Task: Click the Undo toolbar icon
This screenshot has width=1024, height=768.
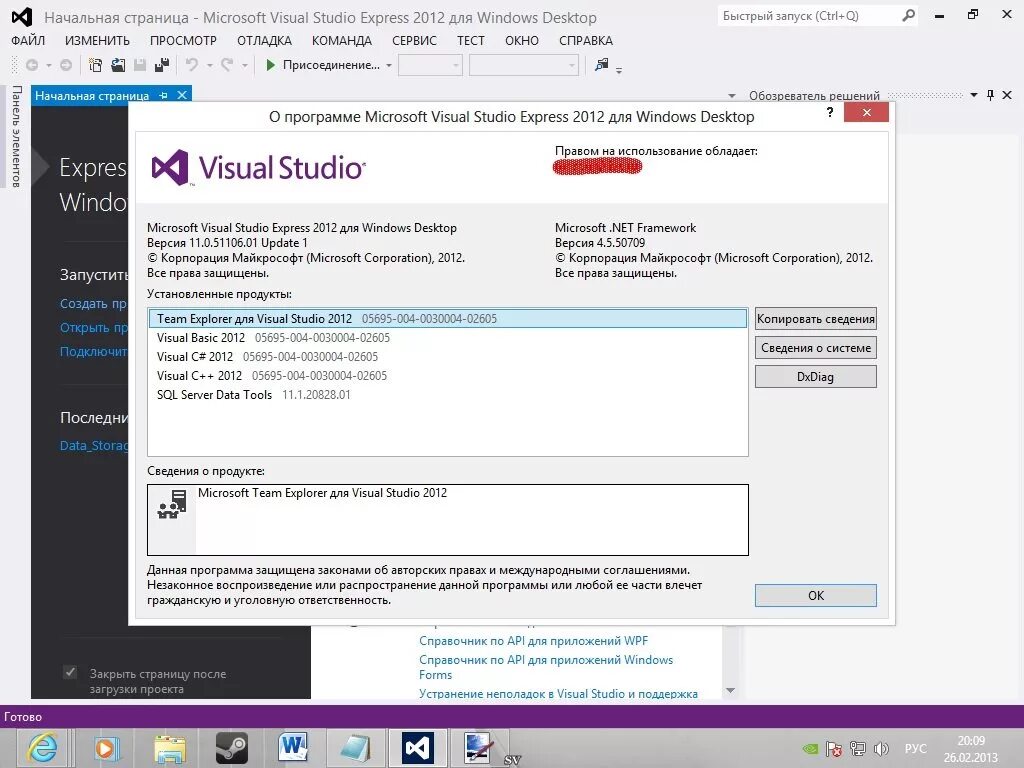Action: [x=192, y=65]
